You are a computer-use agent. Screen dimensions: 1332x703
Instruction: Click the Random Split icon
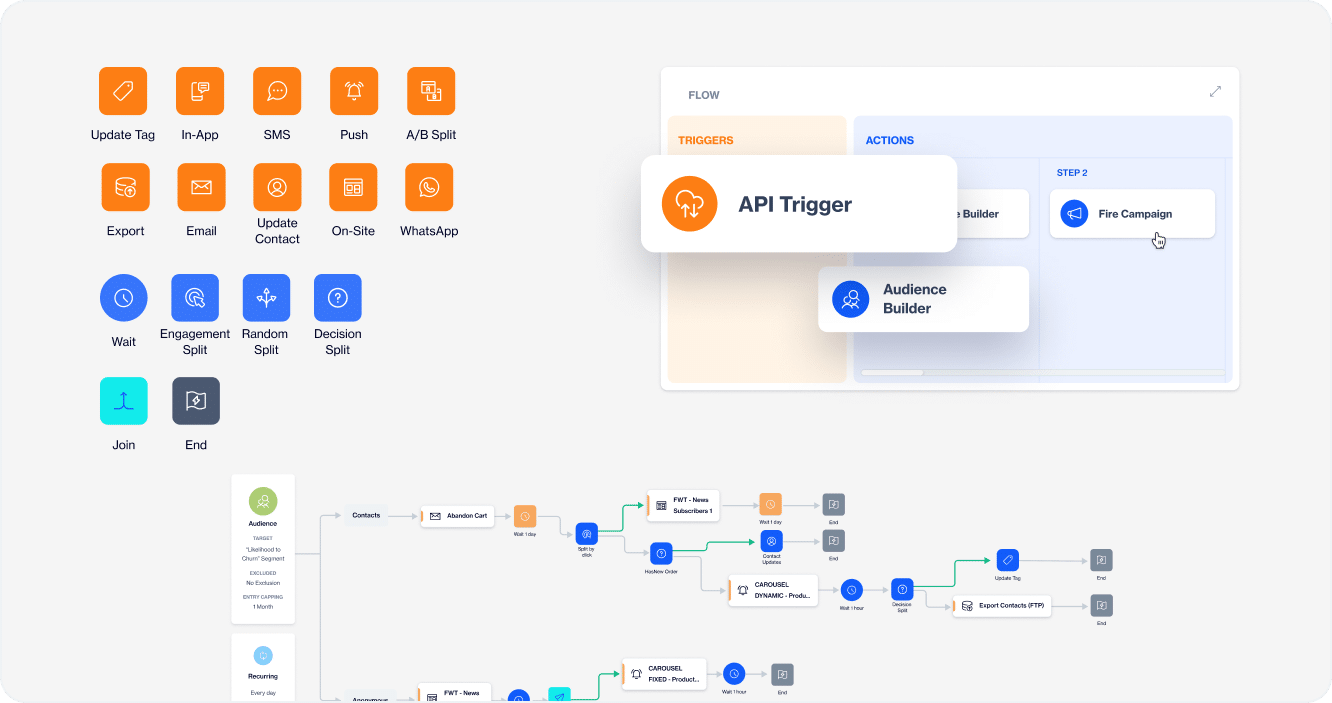(x=266, y=297)
